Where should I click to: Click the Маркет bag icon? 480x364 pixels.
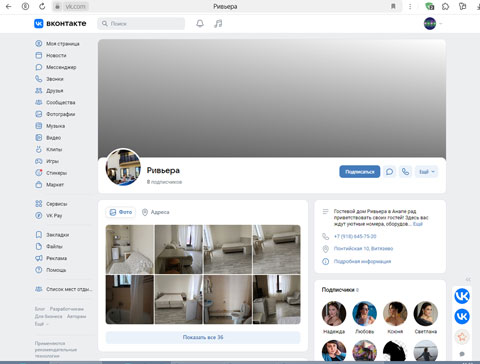pyautogui.click(x=39, y=184)
